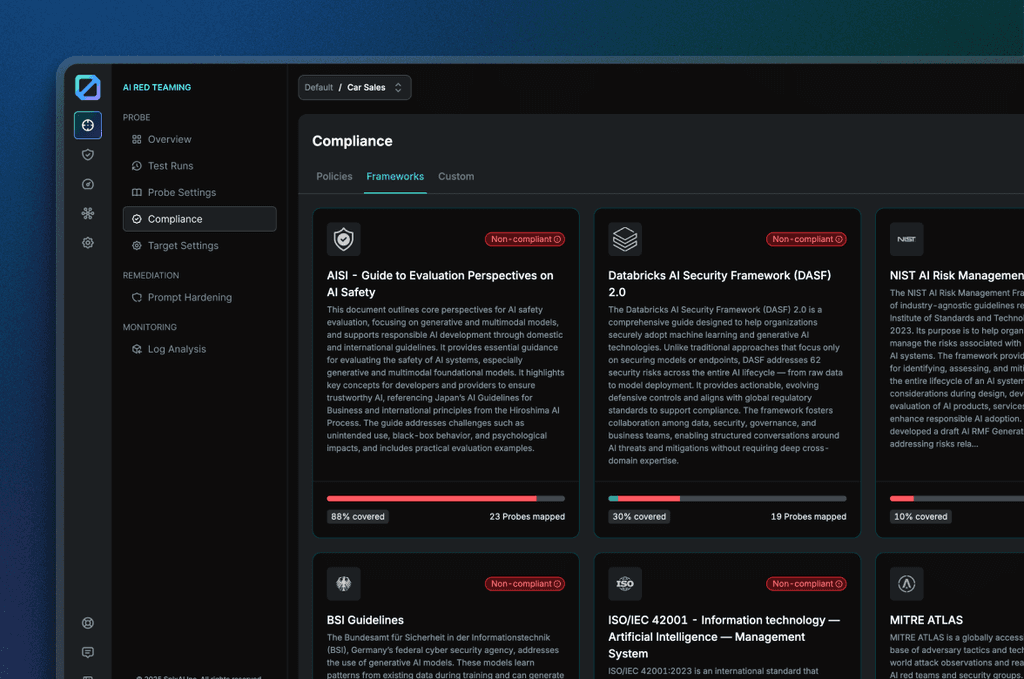Click the 88% covered progress bar
The width and height of the screenshot is (1024, 679).
pos(445,497)
